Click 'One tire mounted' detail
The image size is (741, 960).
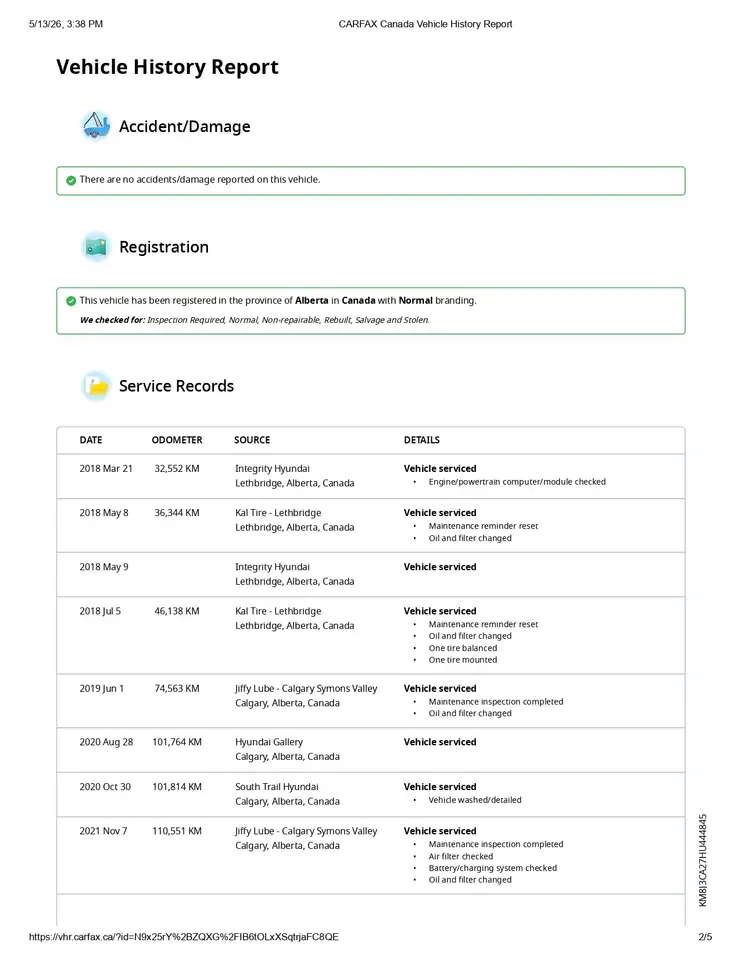[462, 660]
